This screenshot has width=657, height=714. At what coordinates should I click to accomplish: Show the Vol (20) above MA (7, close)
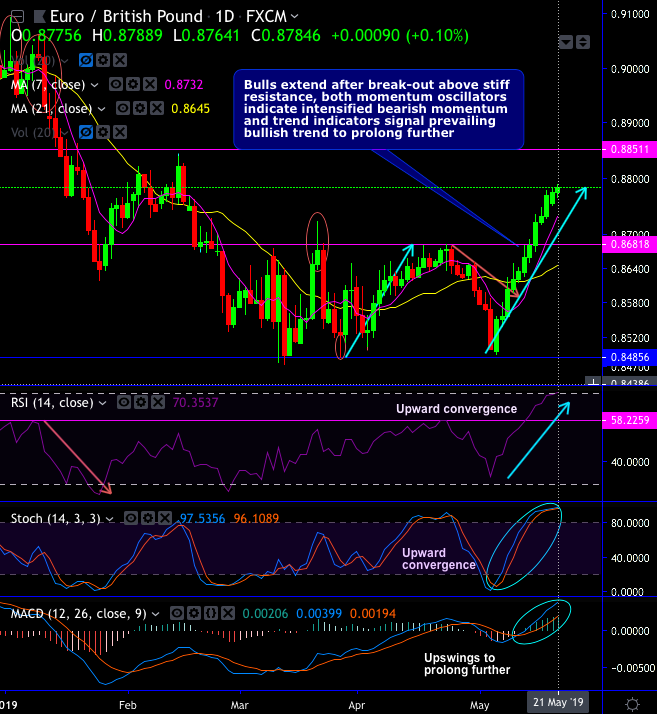pyautogui.click(x=86, y=60)
